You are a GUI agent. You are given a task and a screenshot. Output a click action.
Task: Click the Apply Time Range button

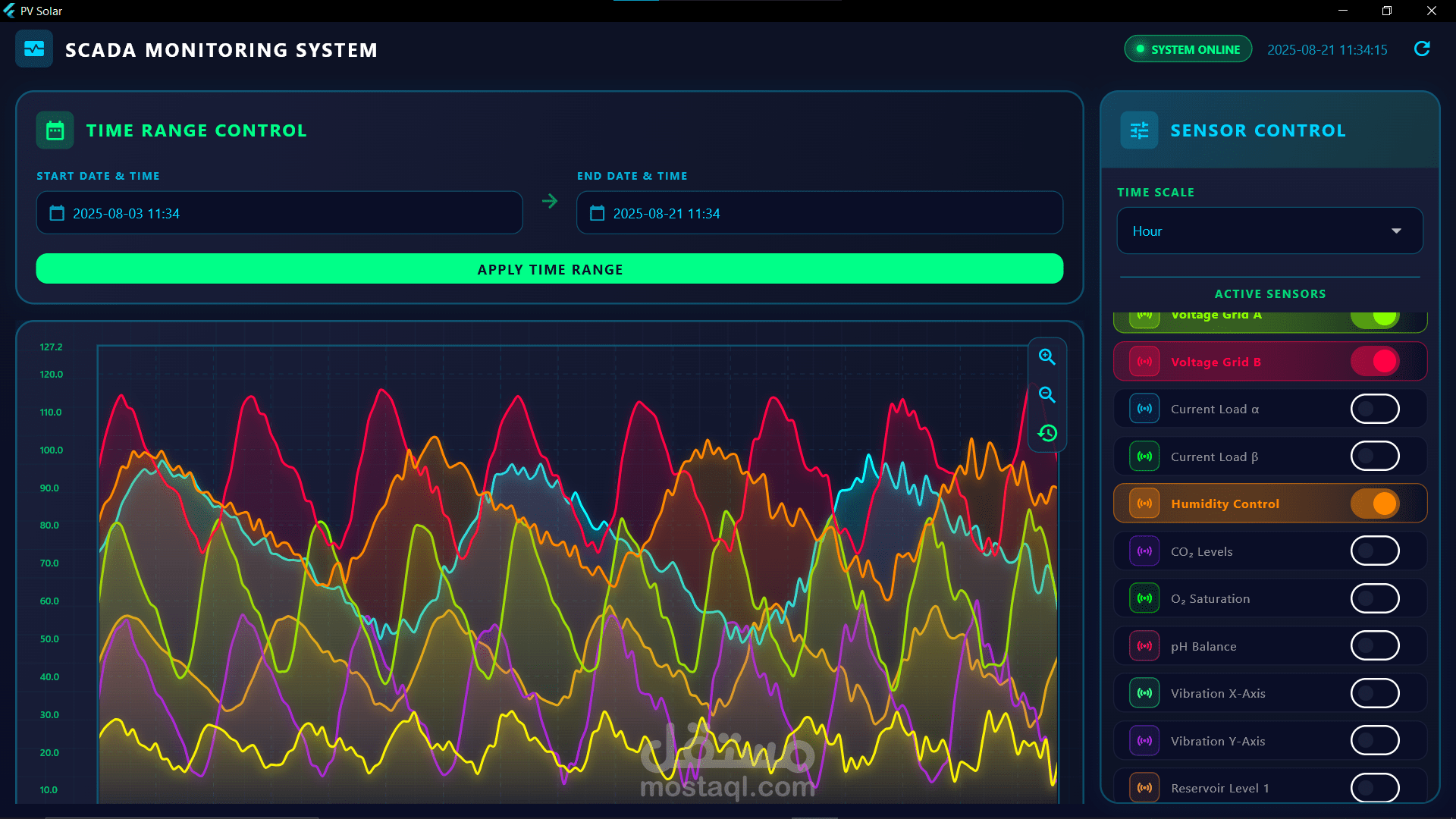pyautogui.click(x=549, y=269)
